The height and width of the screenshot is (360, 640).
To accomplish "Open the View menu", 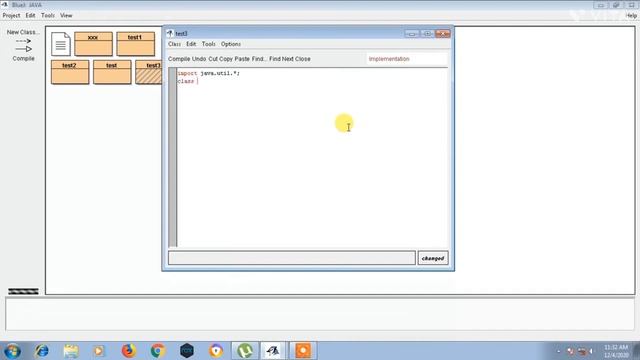I will coord(66,16).
